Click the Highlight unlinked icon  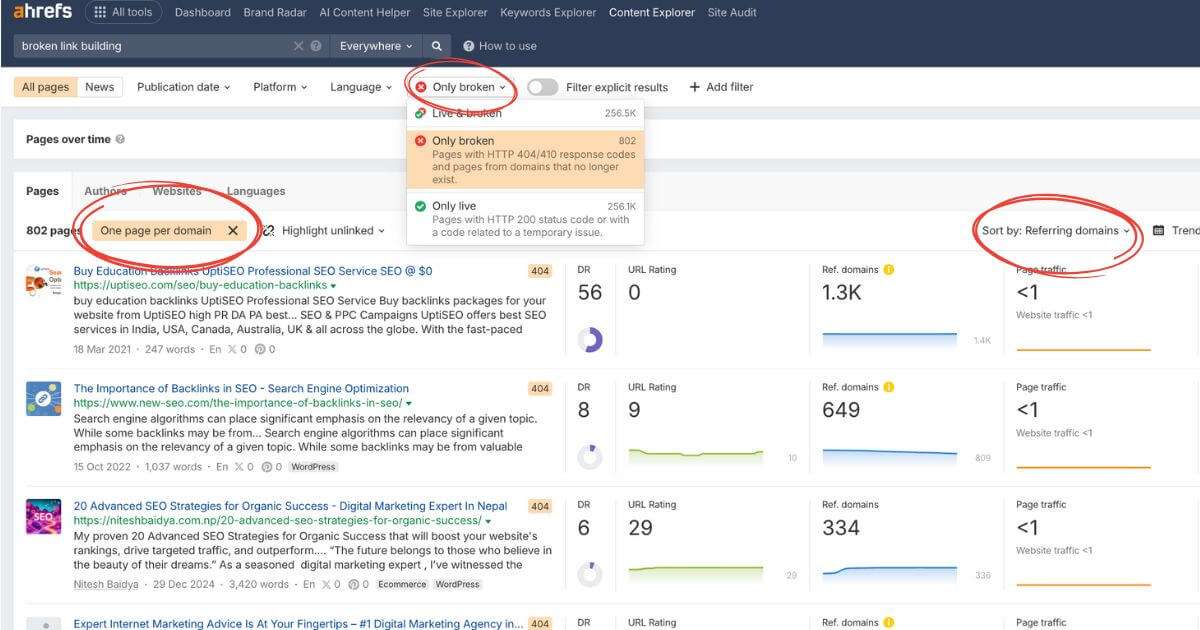pos(268,230)
